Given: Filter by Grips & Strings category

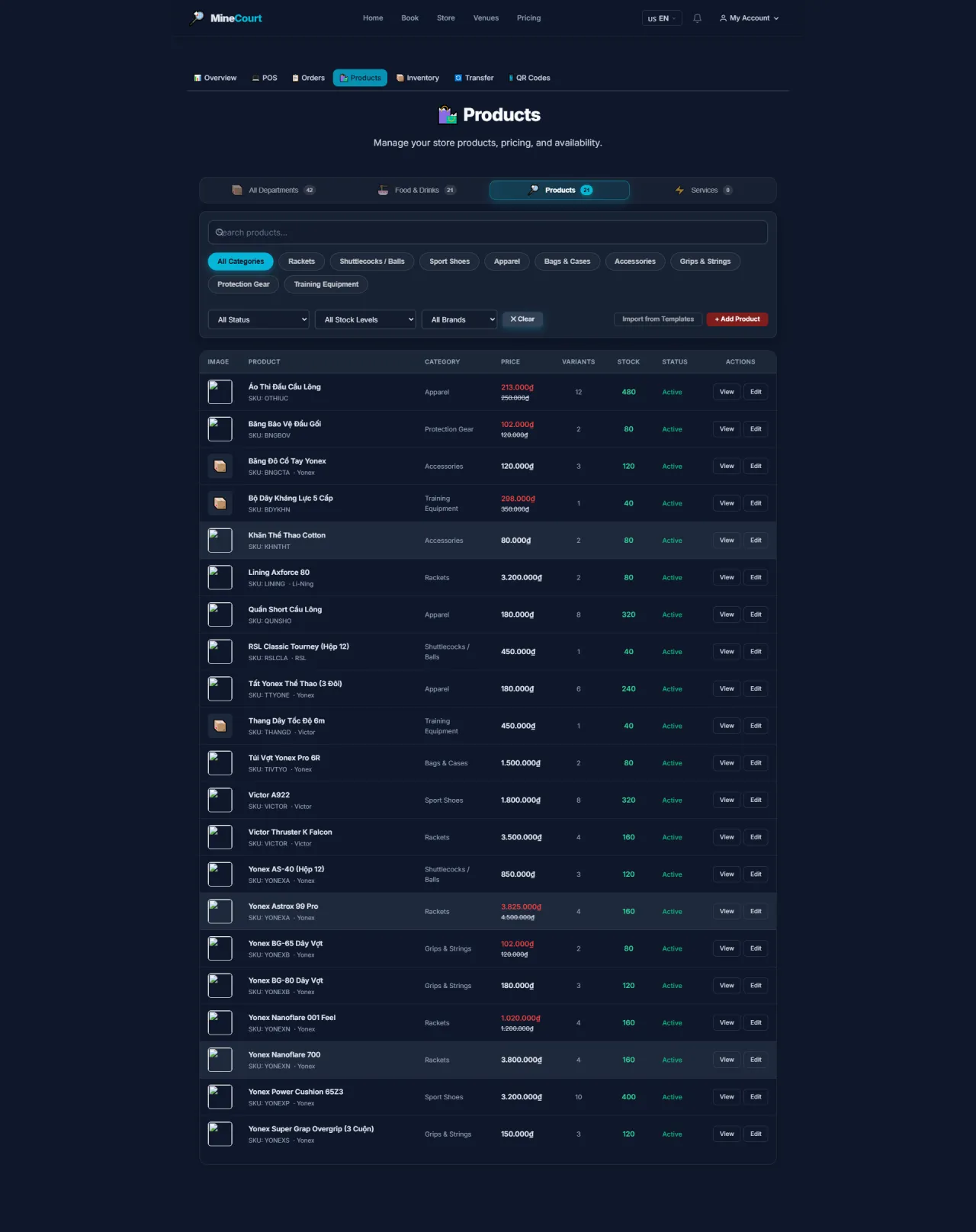Looking at the screenshot, I should pos(705,261).
